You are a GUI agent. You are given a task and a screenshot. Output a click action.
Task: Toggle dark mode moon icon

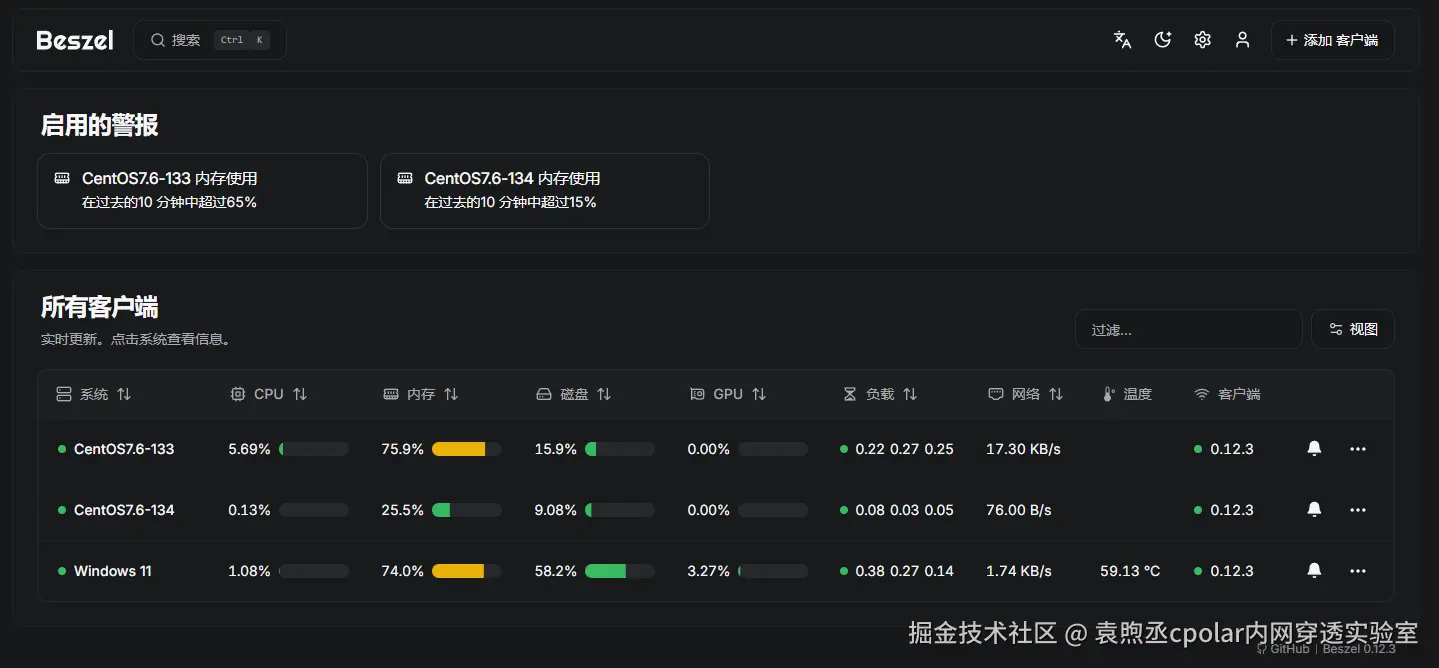tap(1162, 40)
